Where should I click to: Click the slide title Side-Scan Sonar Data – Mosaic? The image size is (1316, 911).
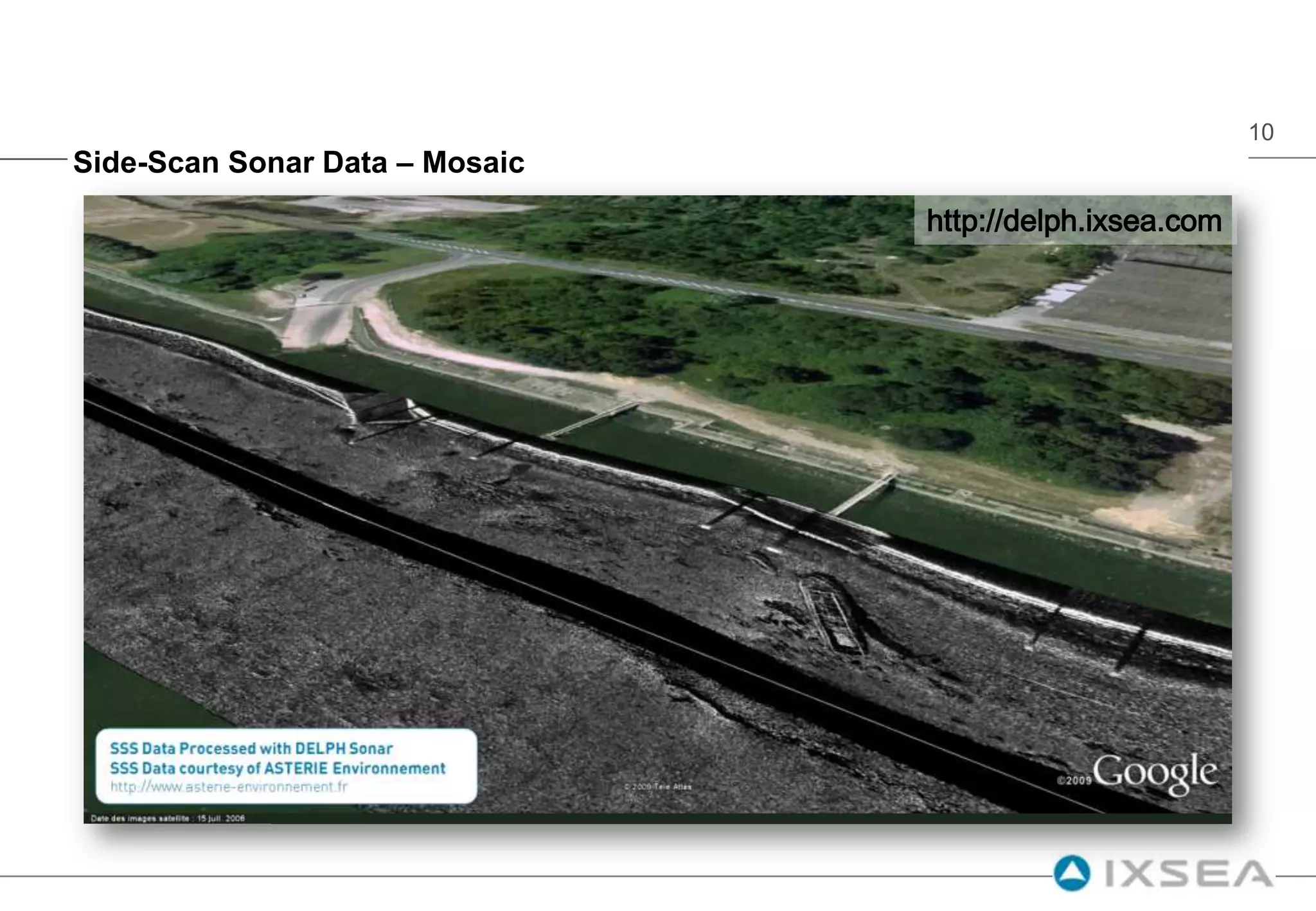click(299, 162)
